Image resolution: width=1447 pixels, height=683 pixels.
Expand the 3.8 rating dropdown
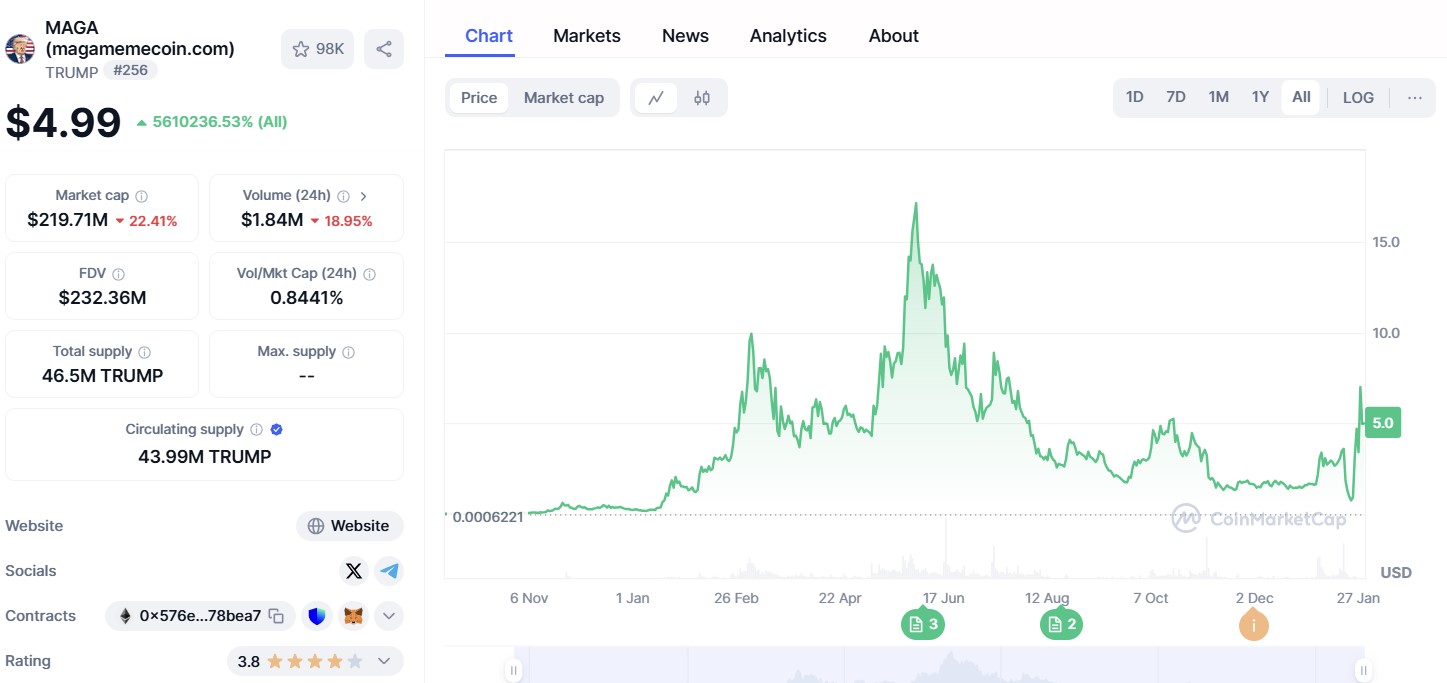[383, 661]
